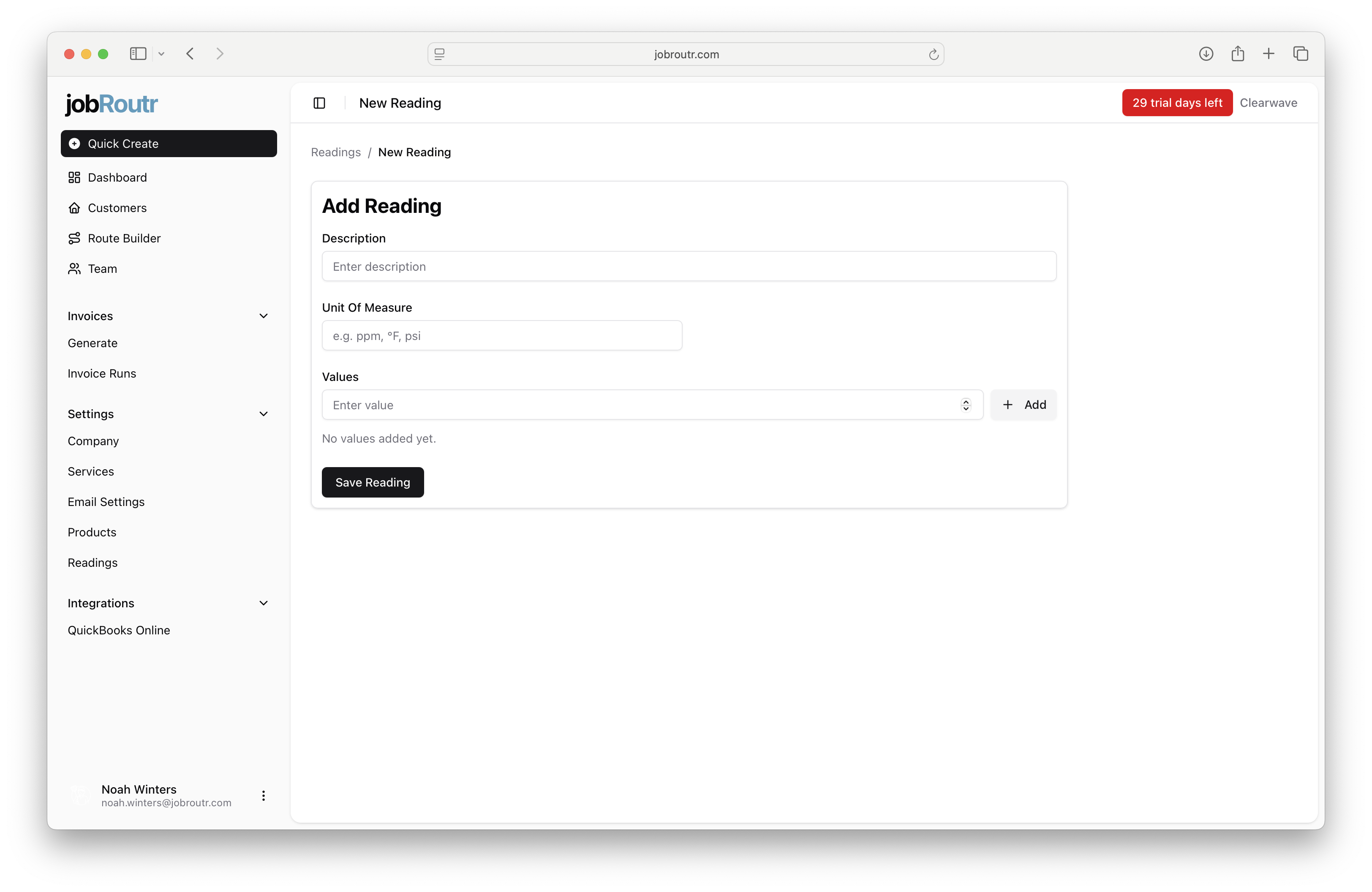Click the Customers home icon
This screenshot has width=1372, height=892.
click(x=76, y=208)
